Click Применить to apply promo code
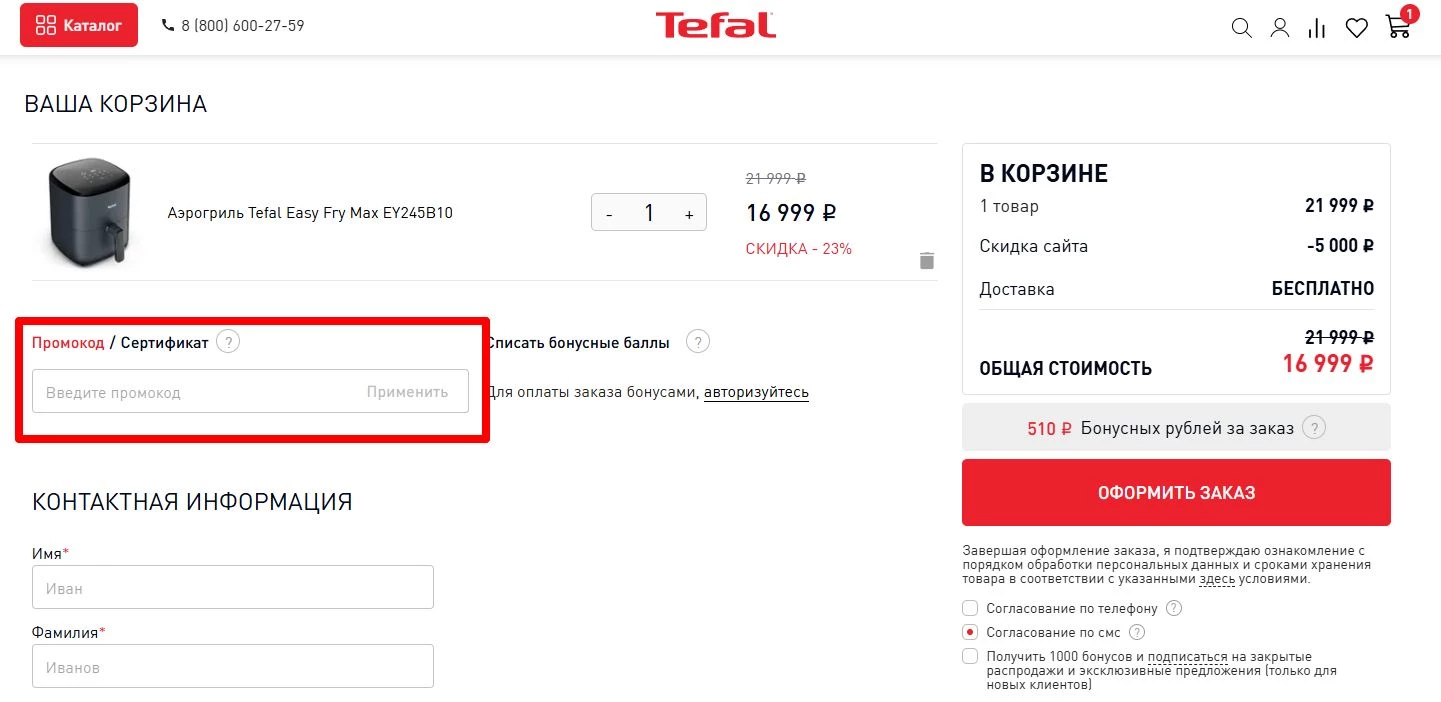Viewport: 1441px width, 702px height. (407, 391)
